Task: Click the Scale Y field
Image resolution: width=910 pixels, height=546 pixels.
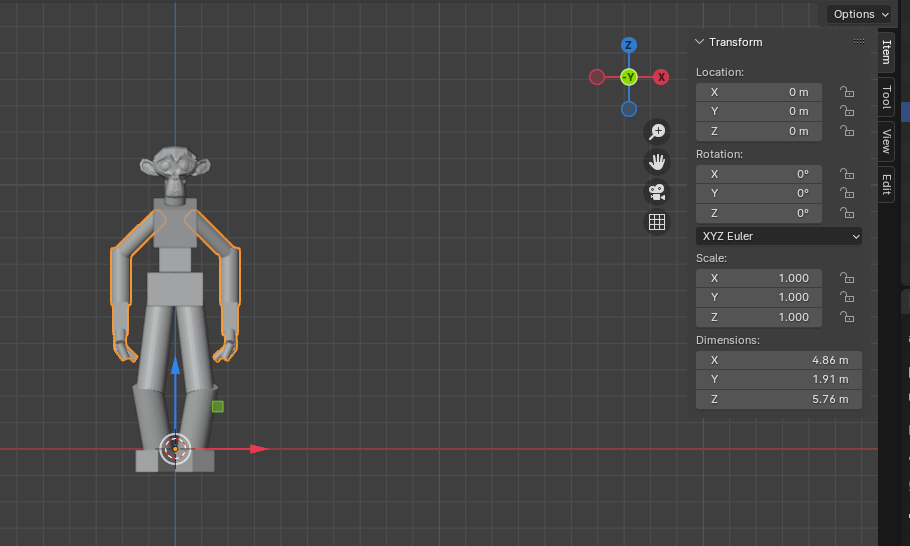Action: (x=759, y=297)
